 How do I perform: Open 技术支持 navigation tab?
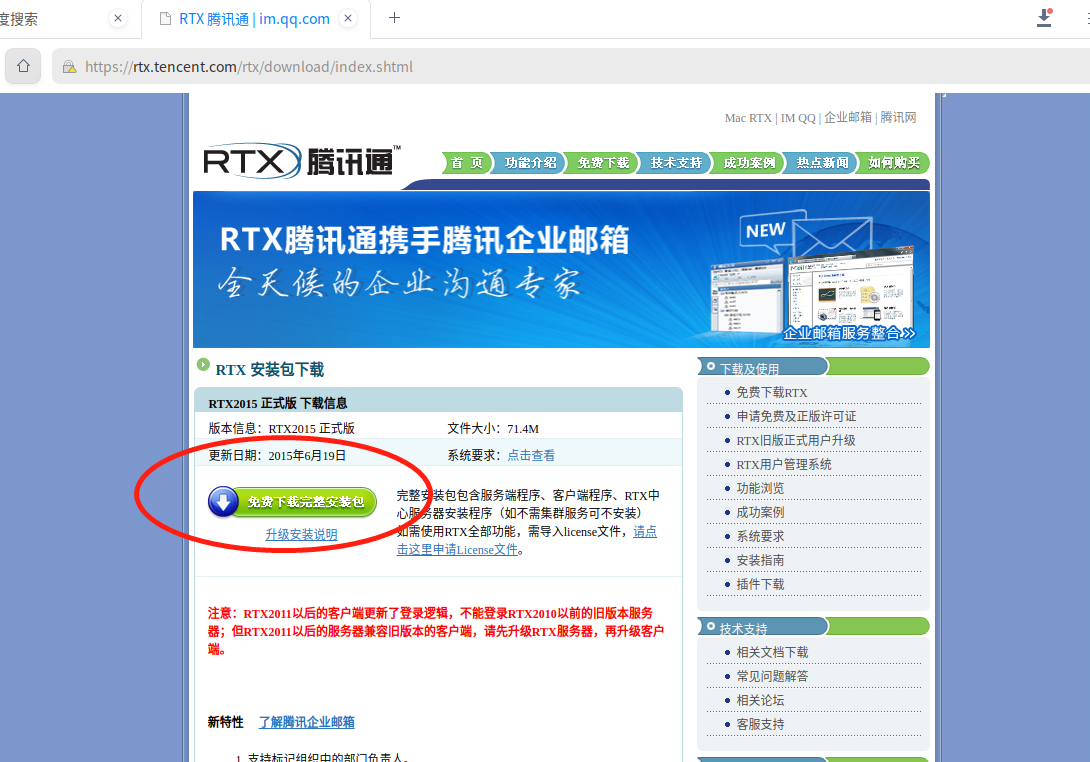(676, 163)
